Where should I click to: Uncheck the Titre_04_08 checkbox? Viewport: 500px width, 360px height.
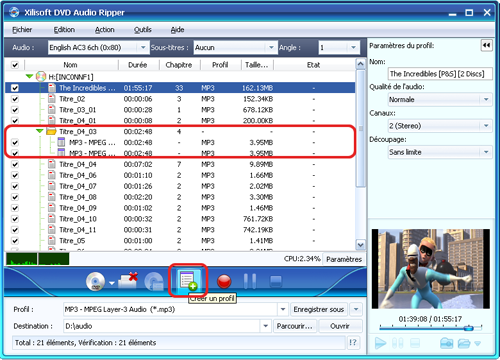[x=15, y=197]
